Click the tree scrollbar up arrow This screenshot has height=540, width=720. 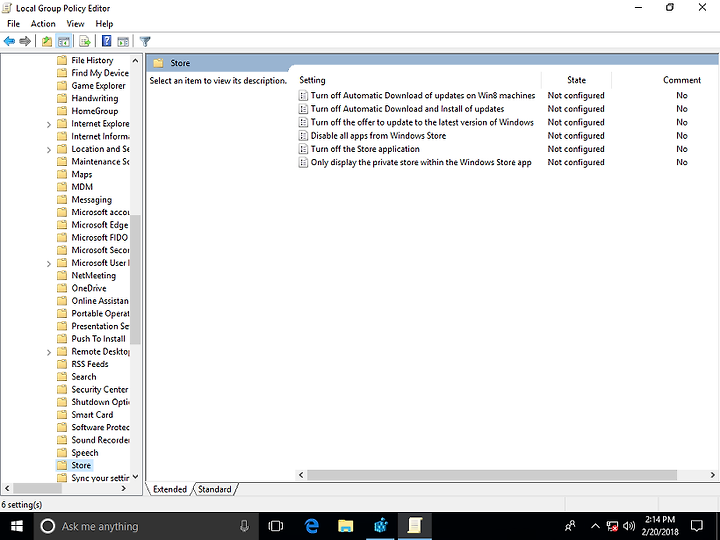[135, 61]
